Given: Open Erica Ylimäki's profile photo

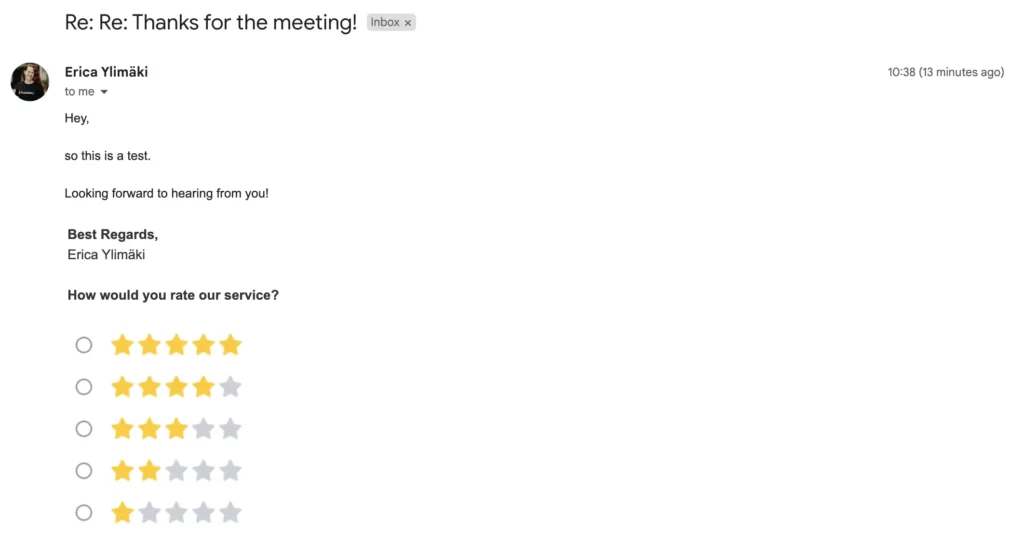Looking at the screenshot, I should (x=29, y=82).
